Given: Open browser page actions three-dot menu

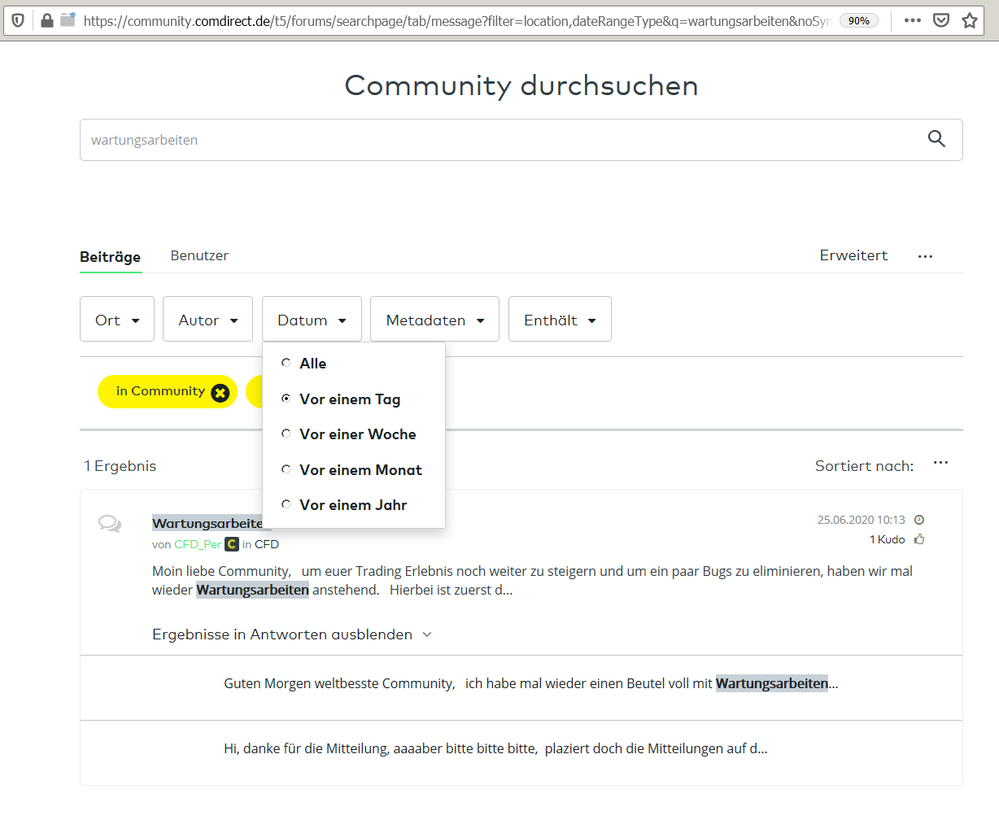Looking at the screenshot, I should (912, 20).
